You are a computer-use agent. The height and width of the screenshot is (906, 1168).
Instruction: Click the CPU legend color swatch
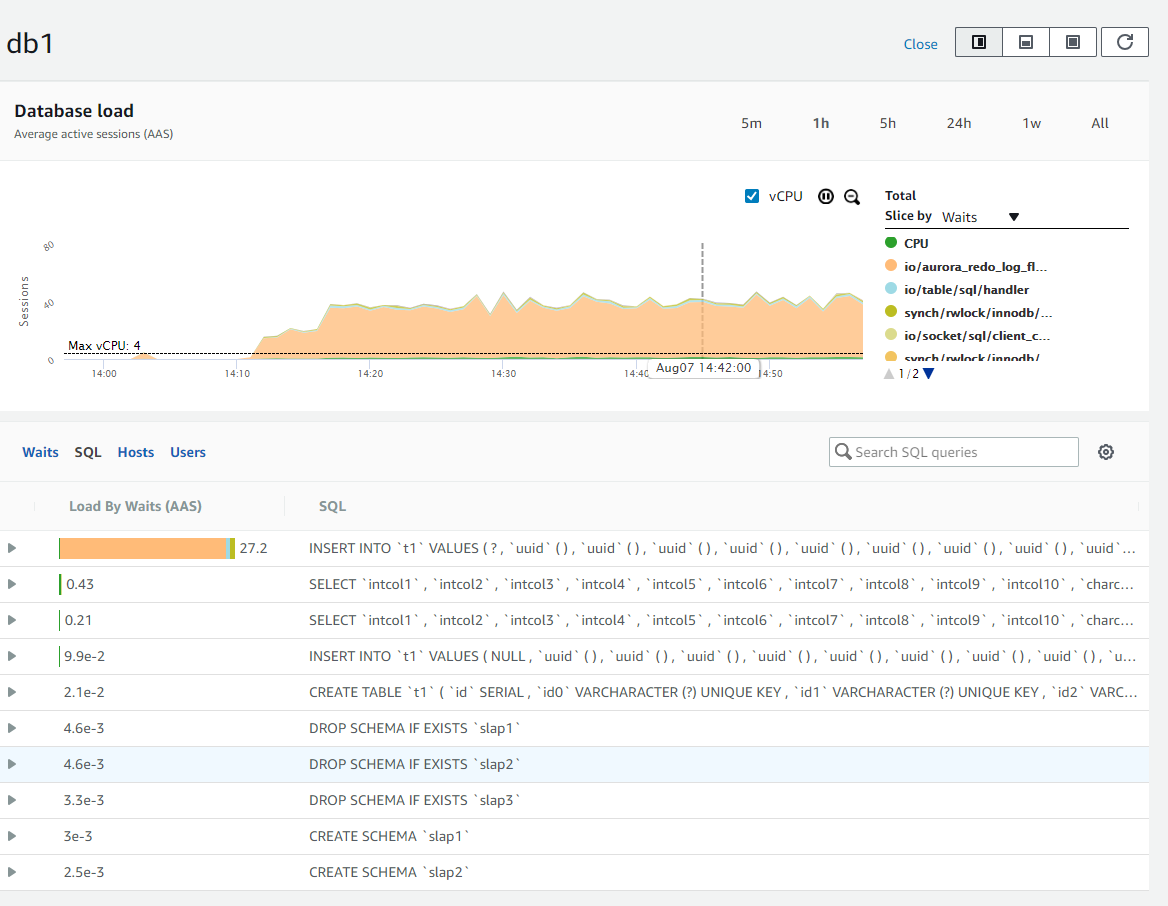[891, 242]
